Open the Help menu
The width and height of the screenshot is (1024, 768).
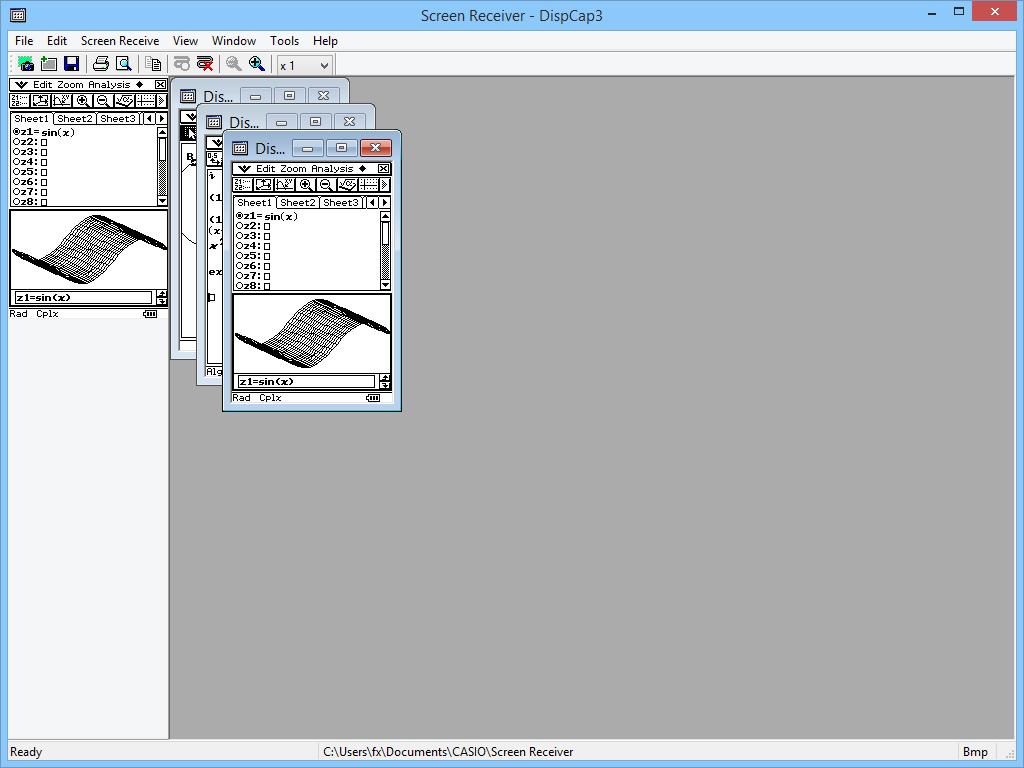[x=325, y=40]
